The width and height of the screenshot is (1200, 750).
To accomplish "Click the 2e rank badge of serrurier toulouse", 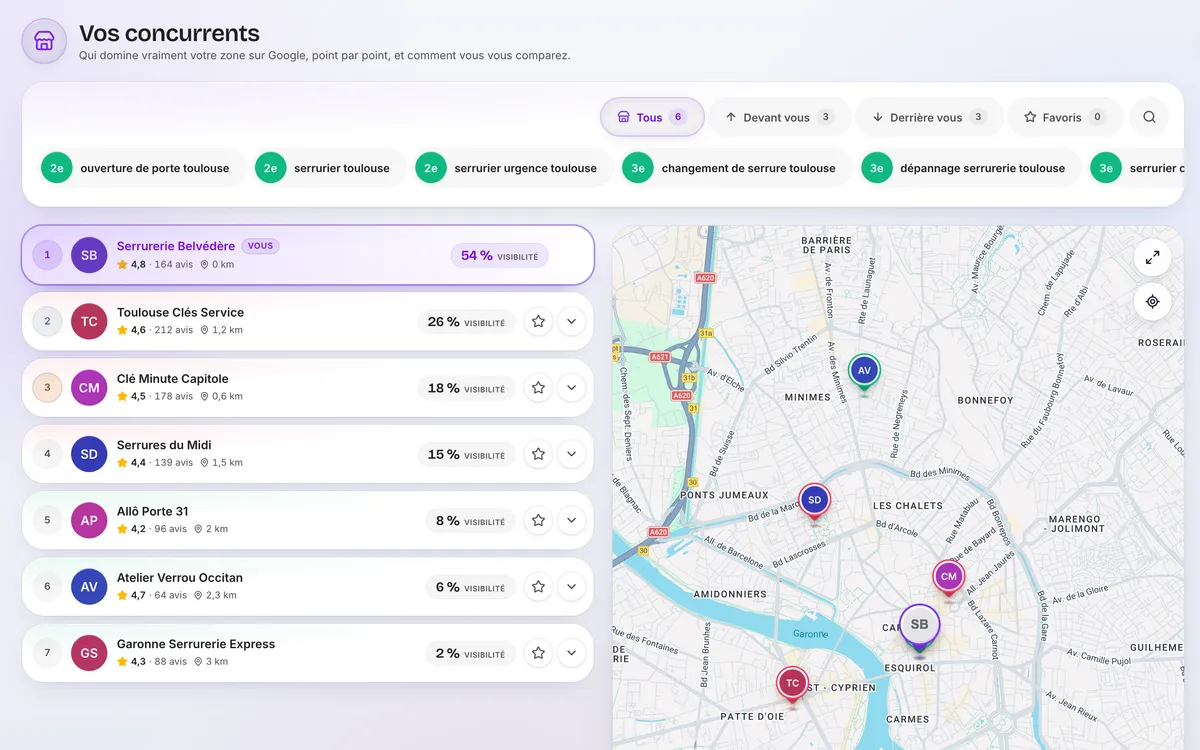I will (x=271, y=168).
